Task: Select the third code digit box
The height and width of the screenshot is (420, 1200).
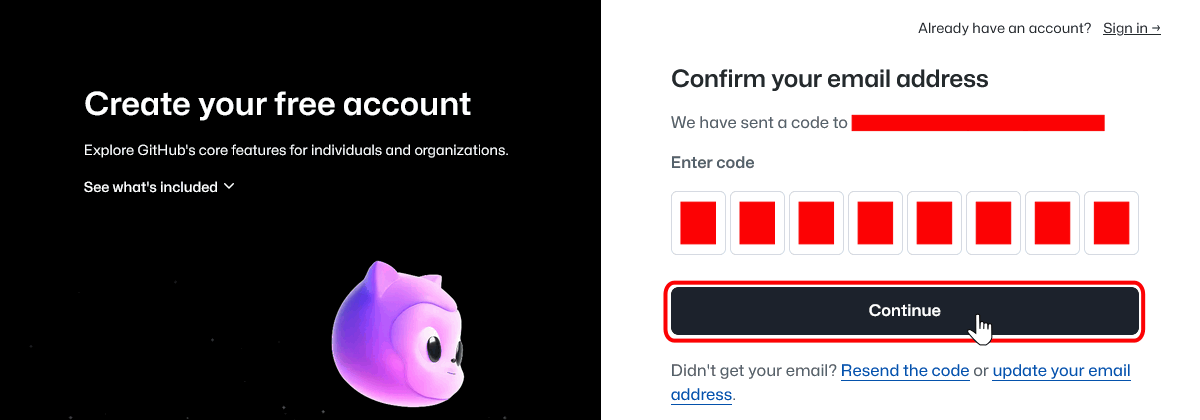Action: pyautogui.click(x=816, y=223)
